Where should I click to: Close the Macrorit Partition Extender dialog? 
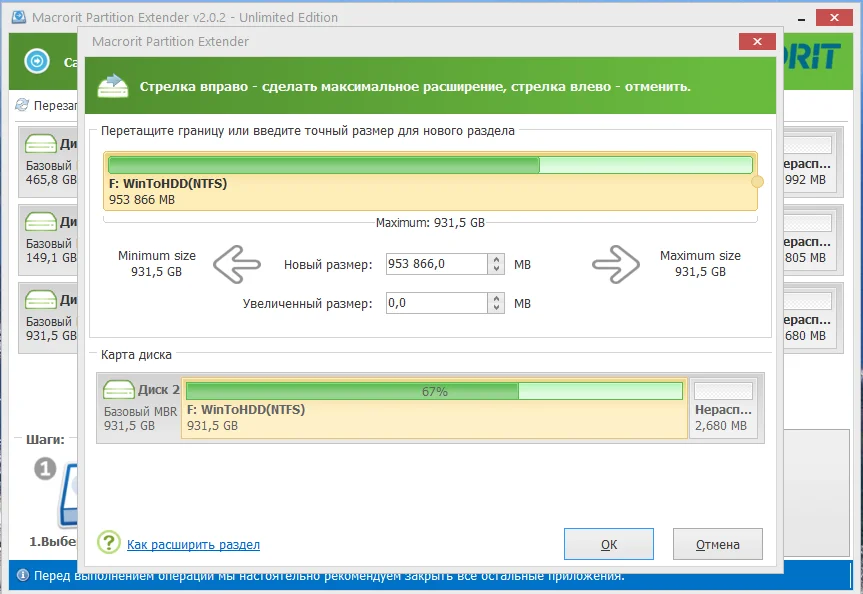[757, 41]
